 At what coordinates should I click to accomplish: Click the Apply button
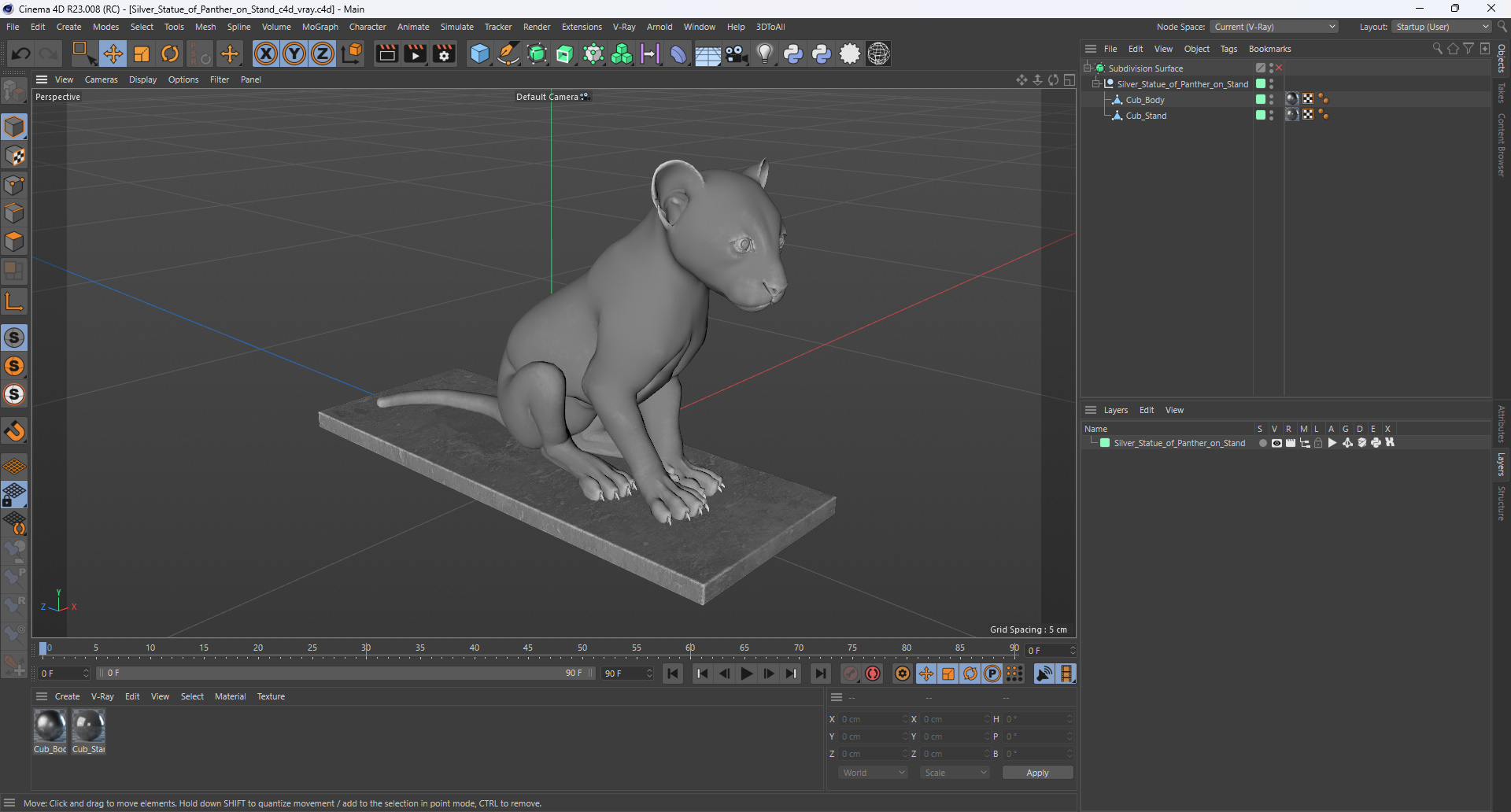point(1037,773)
